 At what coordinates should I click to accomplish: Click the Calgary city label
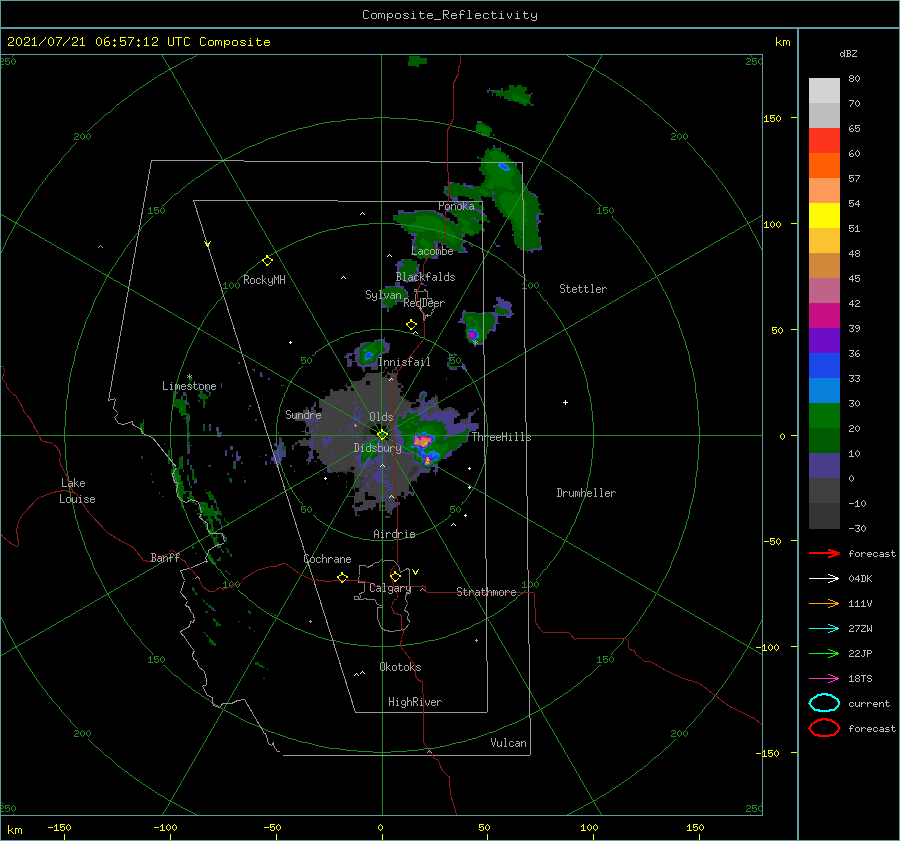[x=390, y=588]
